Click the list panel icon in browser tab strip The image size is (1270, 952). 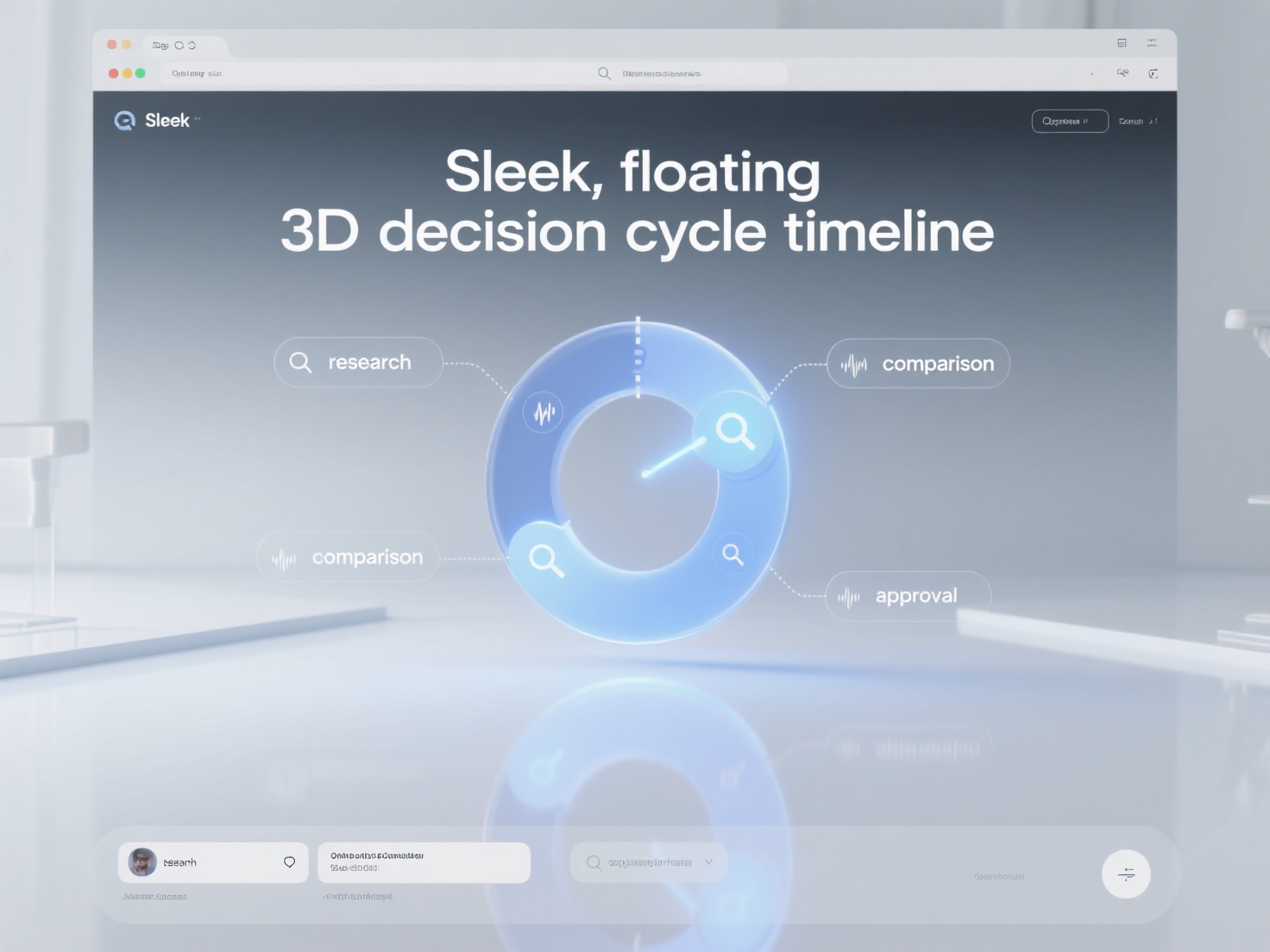pyautogui.click(x=1122, y=43)
